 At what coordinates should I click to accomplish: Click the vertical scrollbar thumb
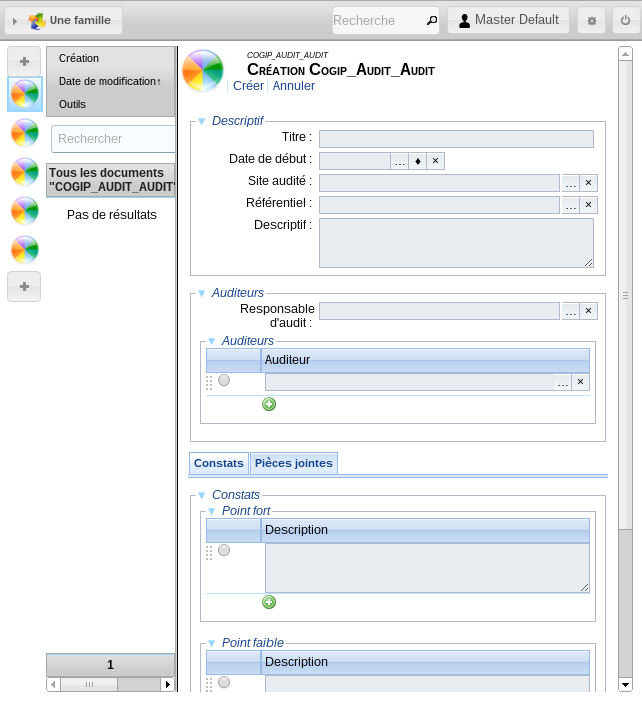pyautogui.click(x=625, y=295)
